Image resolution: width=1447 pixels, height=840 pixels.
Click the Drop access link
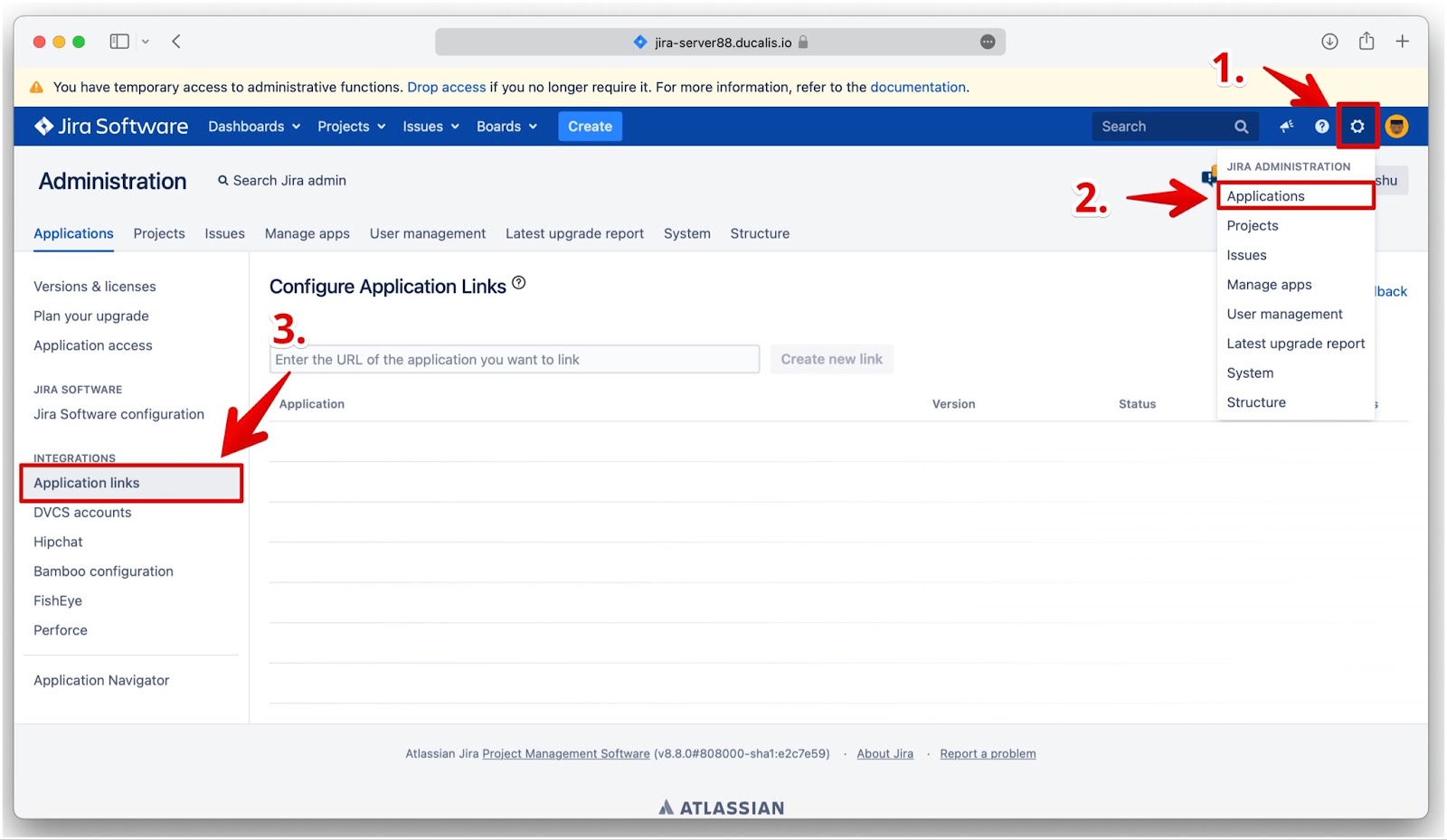pyautogui.click(x=446, y=87)
